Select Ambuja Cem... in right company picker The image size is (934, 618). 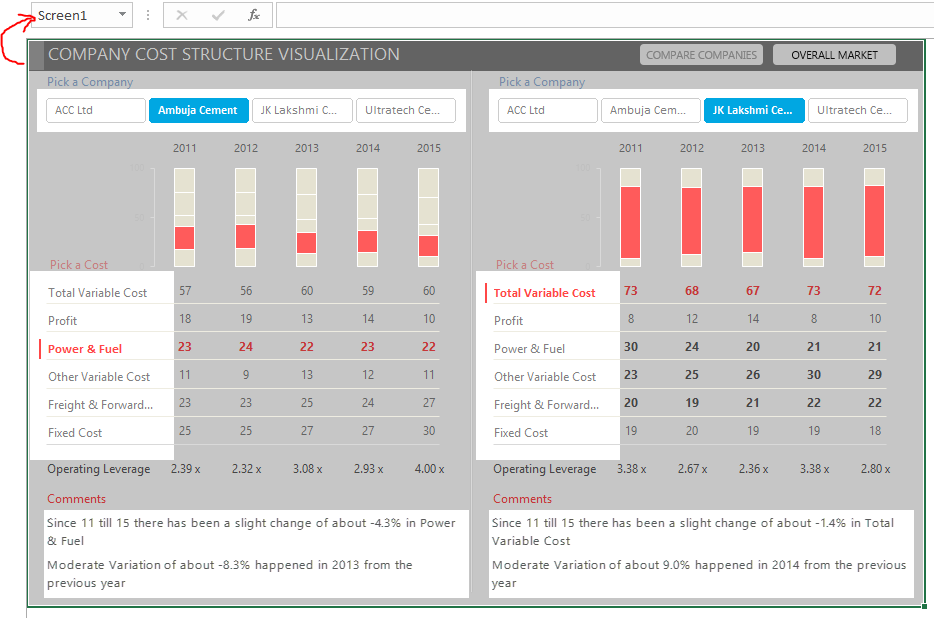tap(651, 110)
